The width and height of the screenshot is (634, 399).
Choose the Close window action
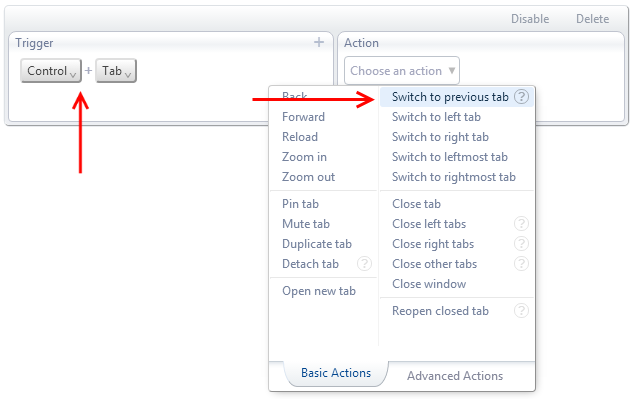pyautogui.click(x=429, y=284)
